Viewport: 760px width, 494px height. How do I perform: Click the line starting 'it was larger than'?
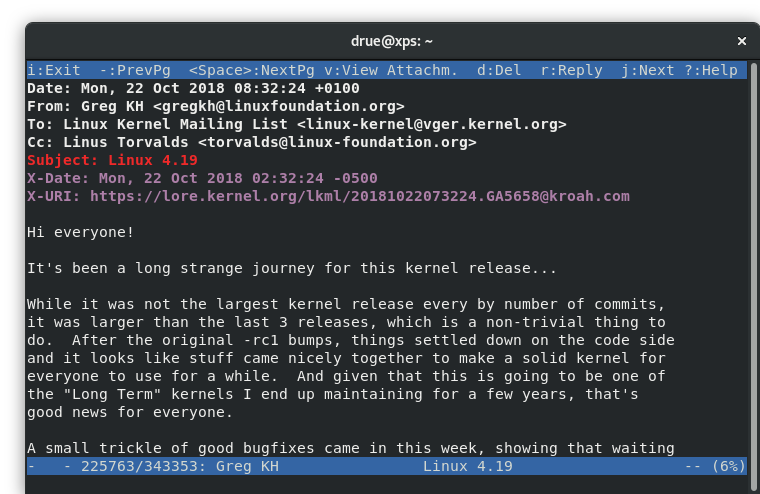346,322
